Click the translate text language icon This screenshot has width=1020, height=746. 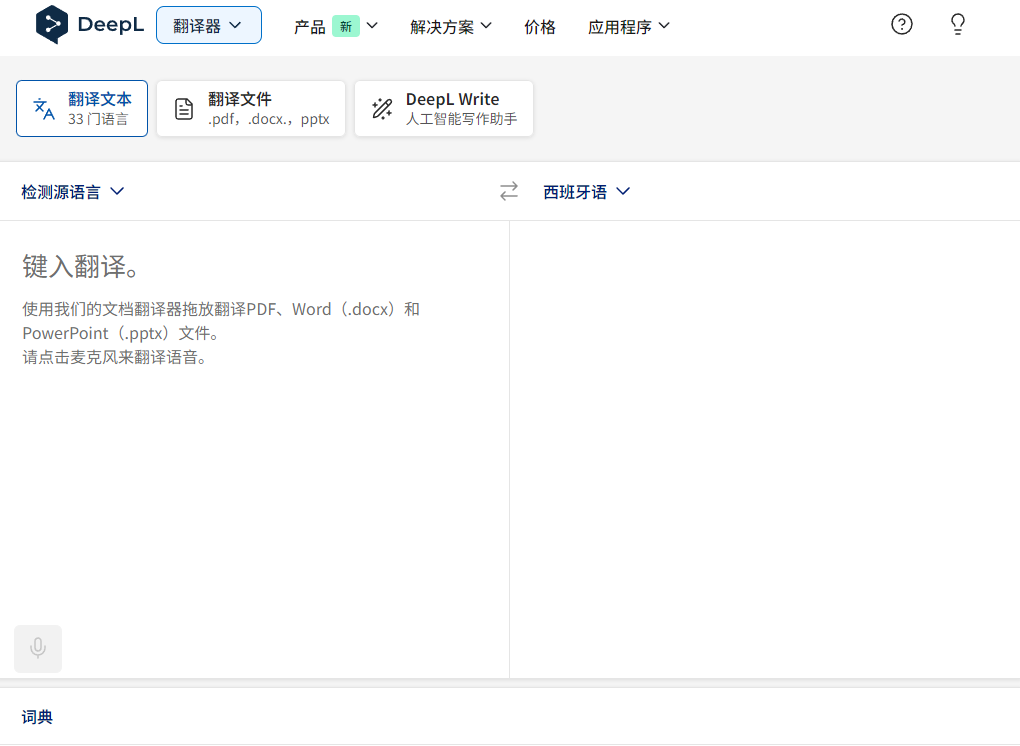tap(44, 109)
